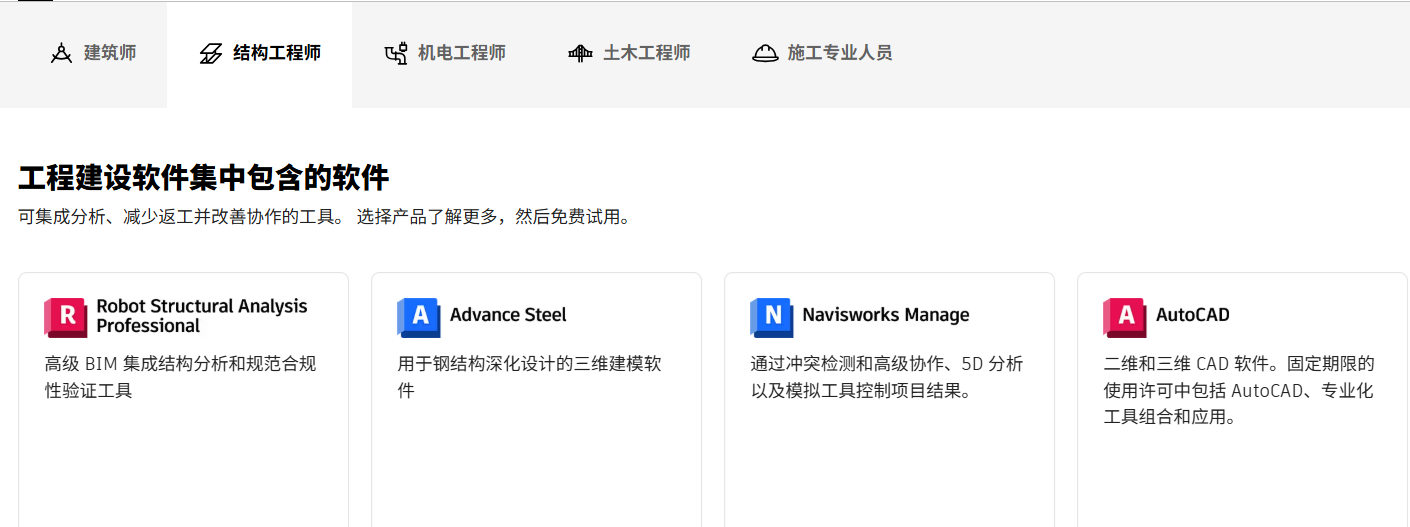Open the 施工专业人员 tab
This screenshot has height=527, width=1410.
click(840, 53)
